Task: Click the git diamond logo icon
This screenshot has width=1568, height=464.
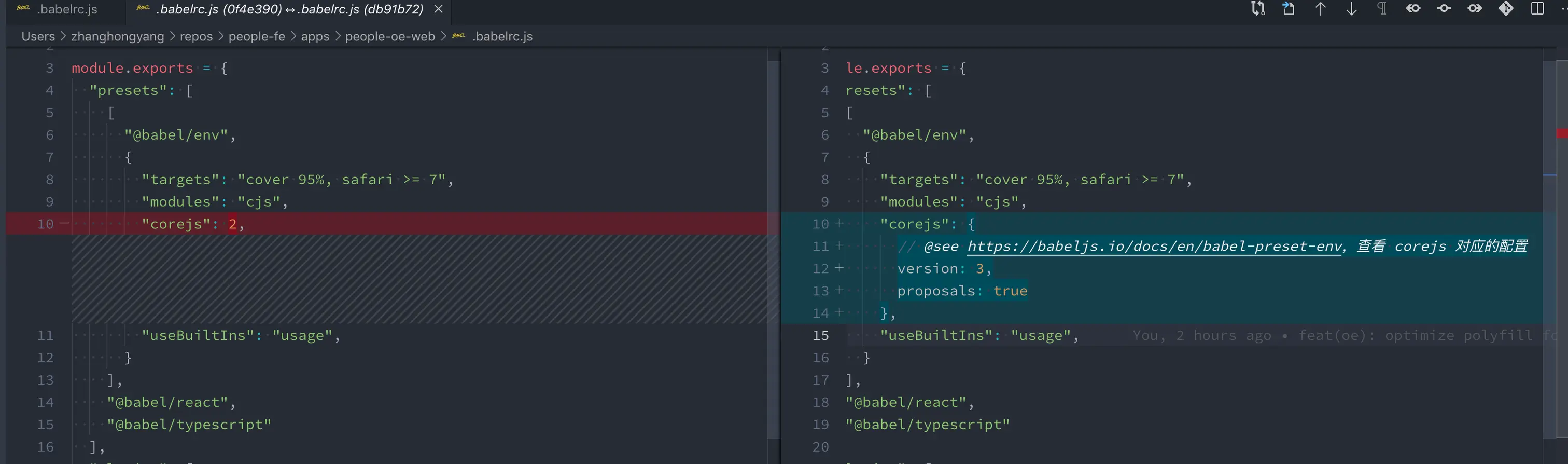Action: (1506, 8)
